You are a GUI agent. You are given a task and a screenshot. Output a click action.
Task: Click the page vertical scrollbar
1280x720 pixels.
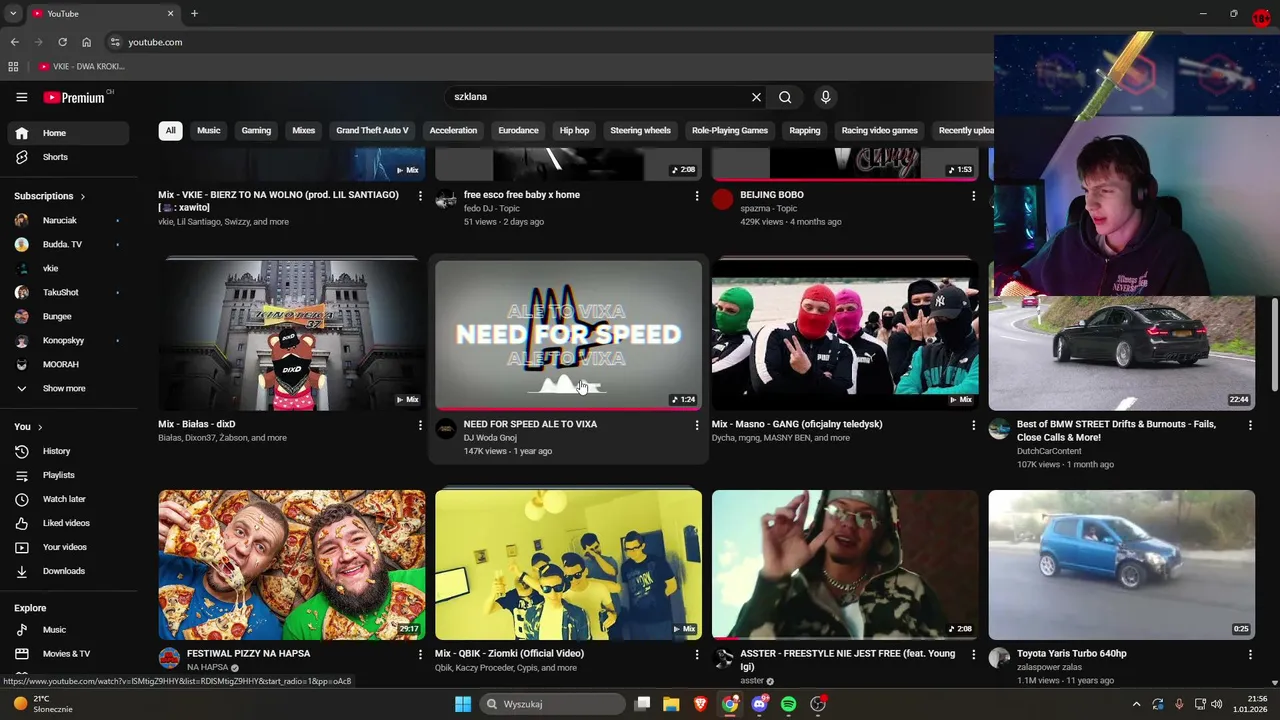[x=1274, y=345]
